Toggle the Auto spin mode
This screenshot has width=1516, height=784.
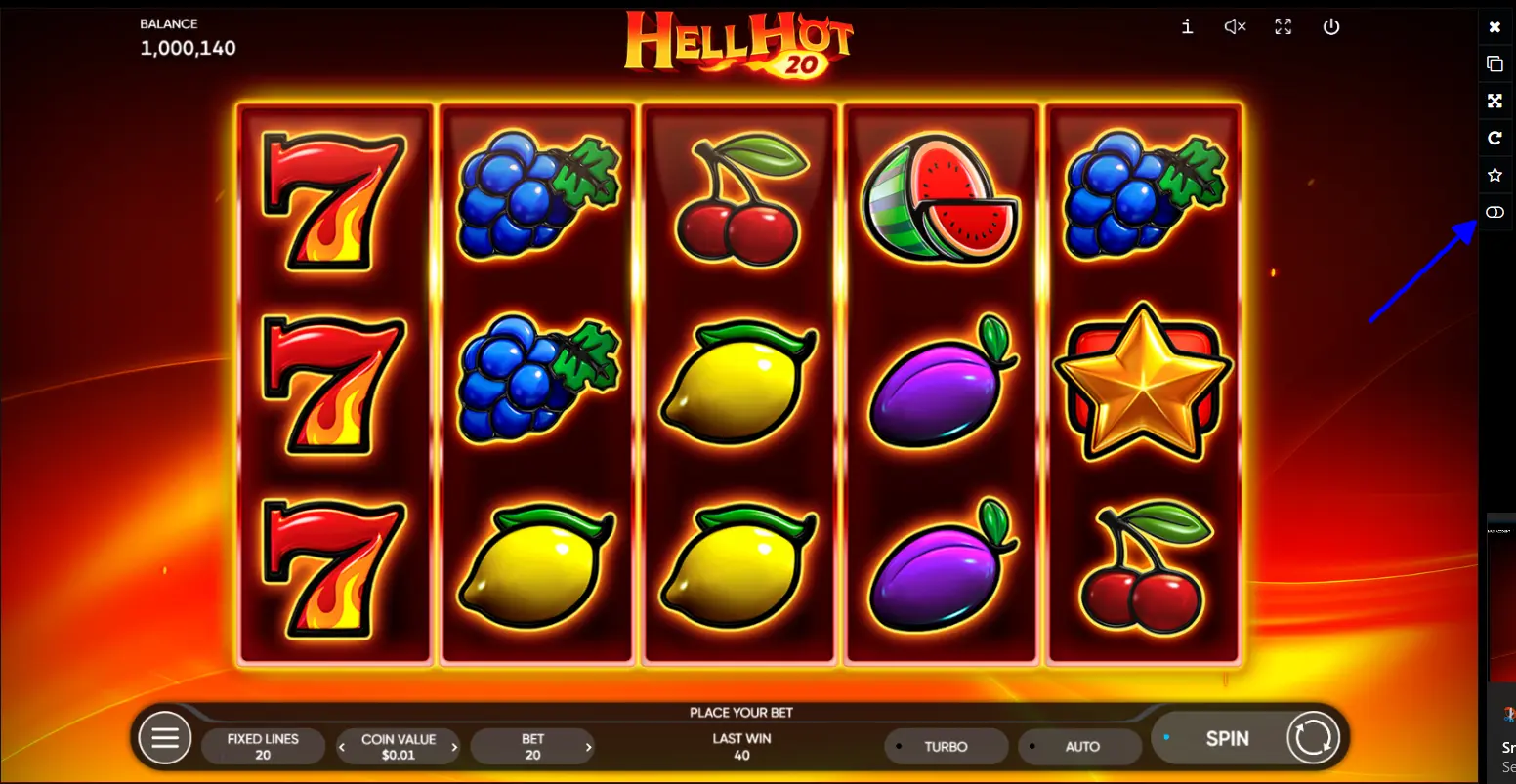[x=1080, y=747]
